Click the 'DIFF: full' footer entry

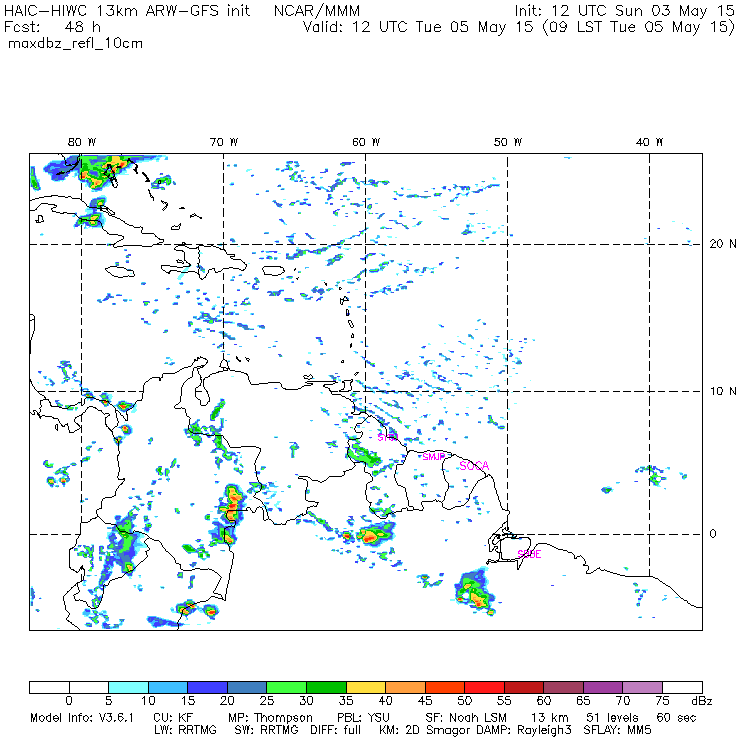point(336,730)
